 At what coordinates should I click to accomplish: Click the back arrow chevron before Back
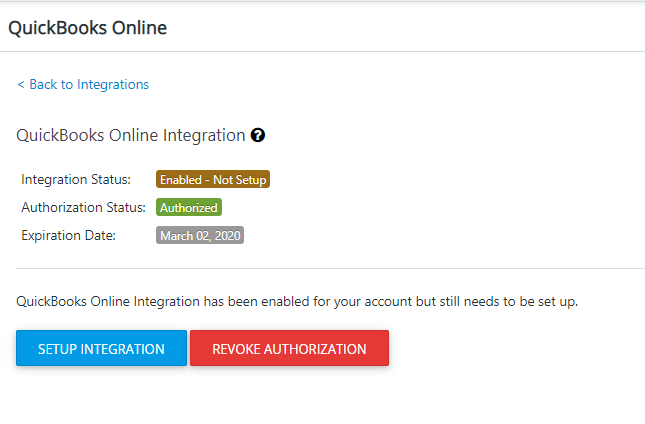coord(21,85)
